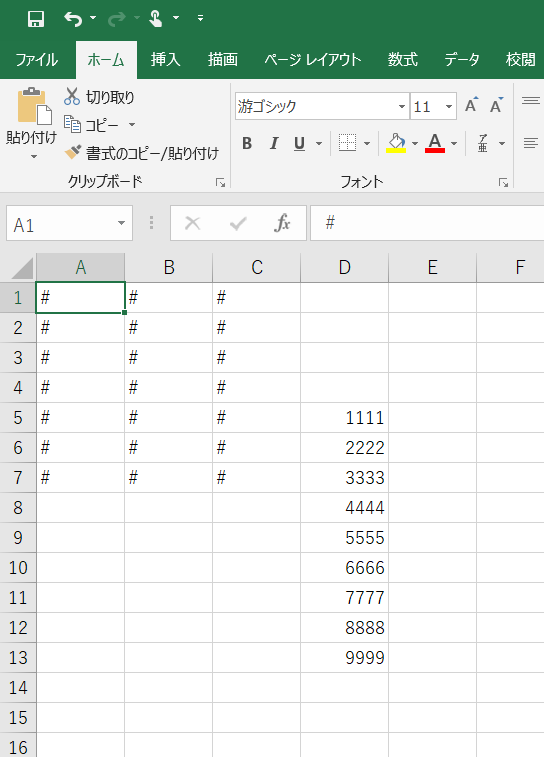Screen dimensions: 544x757
Task: Expand the Name Box A1 dropdown
Action: tap(121, 223)
